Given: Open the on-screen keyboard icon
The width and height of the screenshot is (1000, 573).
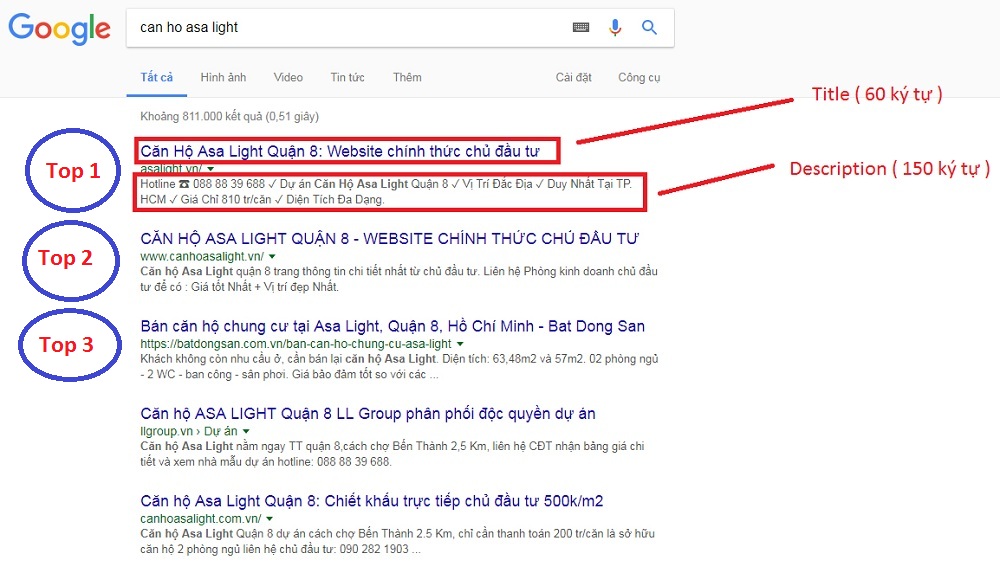Looking at the screenshot, I should pyautogui.click(x=581, y=28).
